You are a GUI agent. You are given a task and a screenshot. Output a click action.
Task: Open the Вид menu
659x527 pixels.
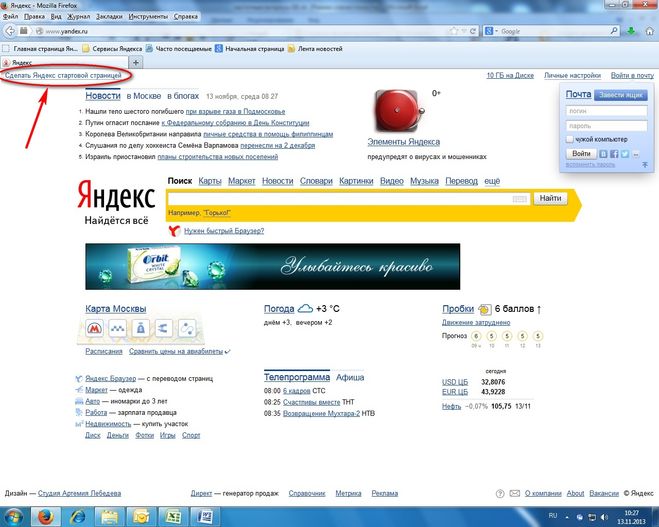[56, 16]
